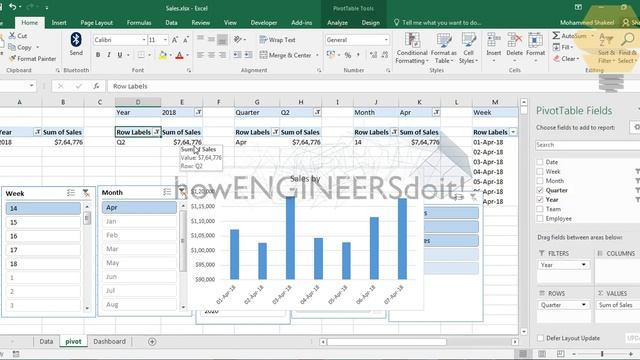Enable Defer Layout Update checkbox
The image size is (640, 360).
[x=540, y=338]
